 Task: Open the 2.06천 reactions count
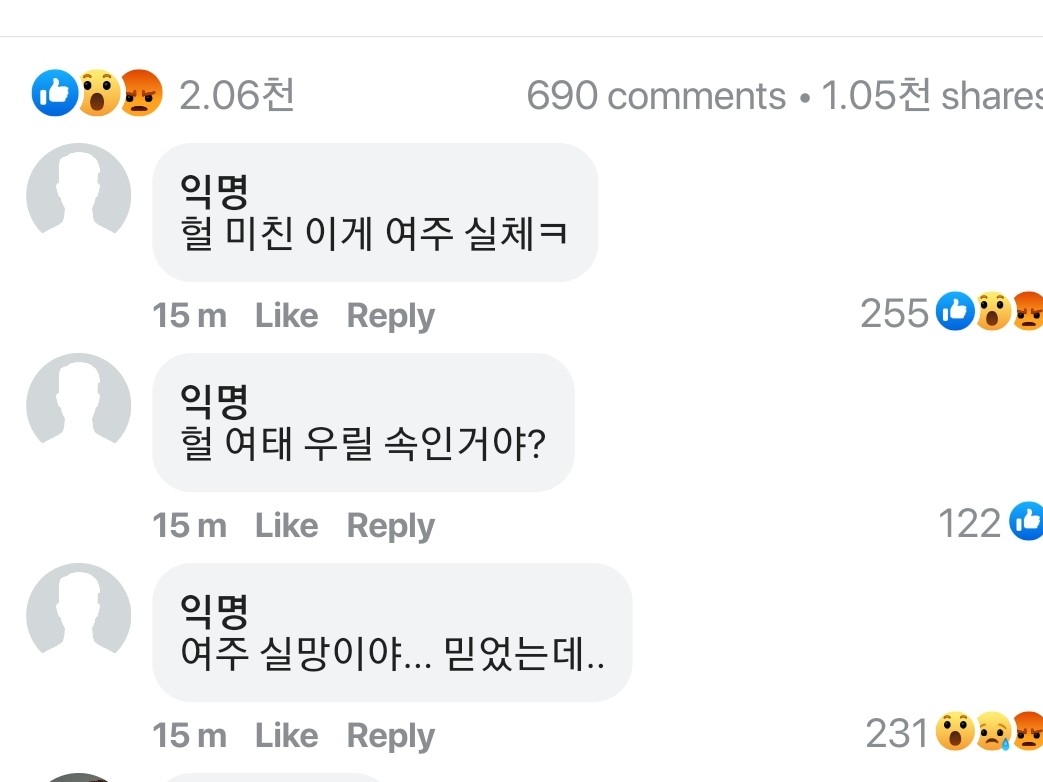point(237,95)
